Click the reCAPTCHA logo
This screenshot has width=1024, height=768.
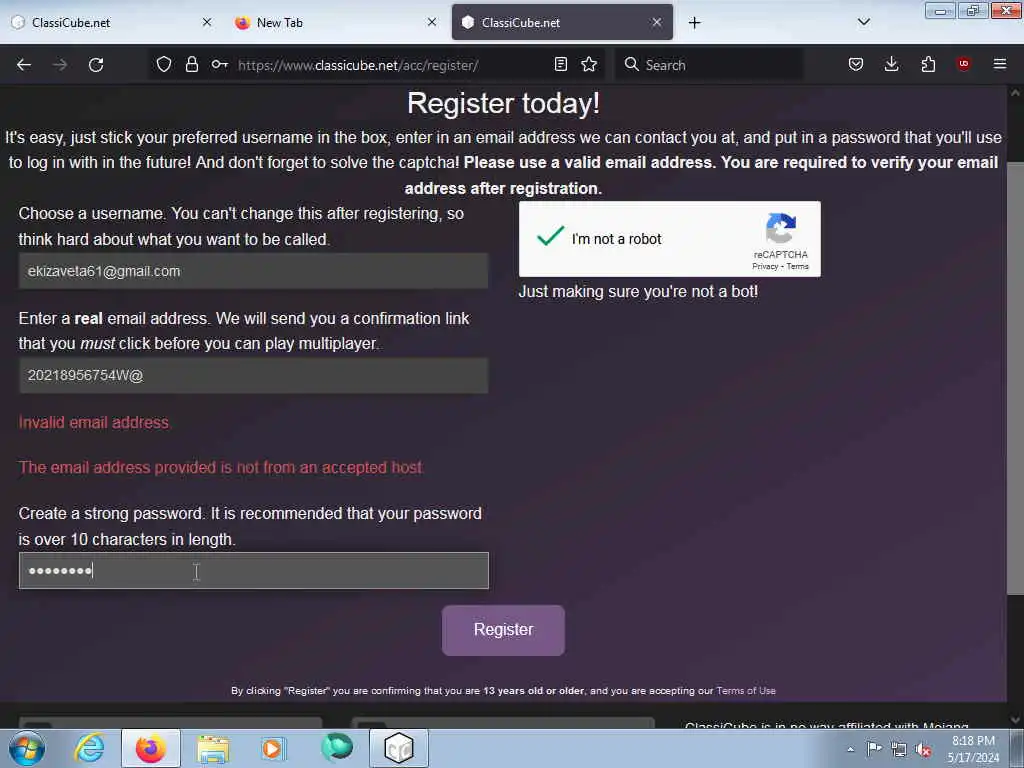[x=780, y=229]
